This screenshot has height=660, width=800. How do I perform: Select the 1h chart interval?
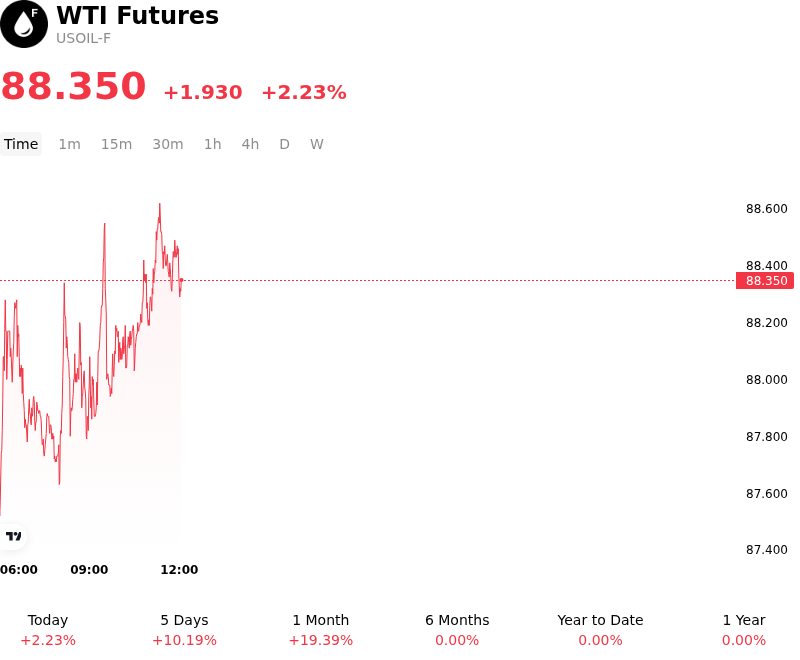pos(213,144)
